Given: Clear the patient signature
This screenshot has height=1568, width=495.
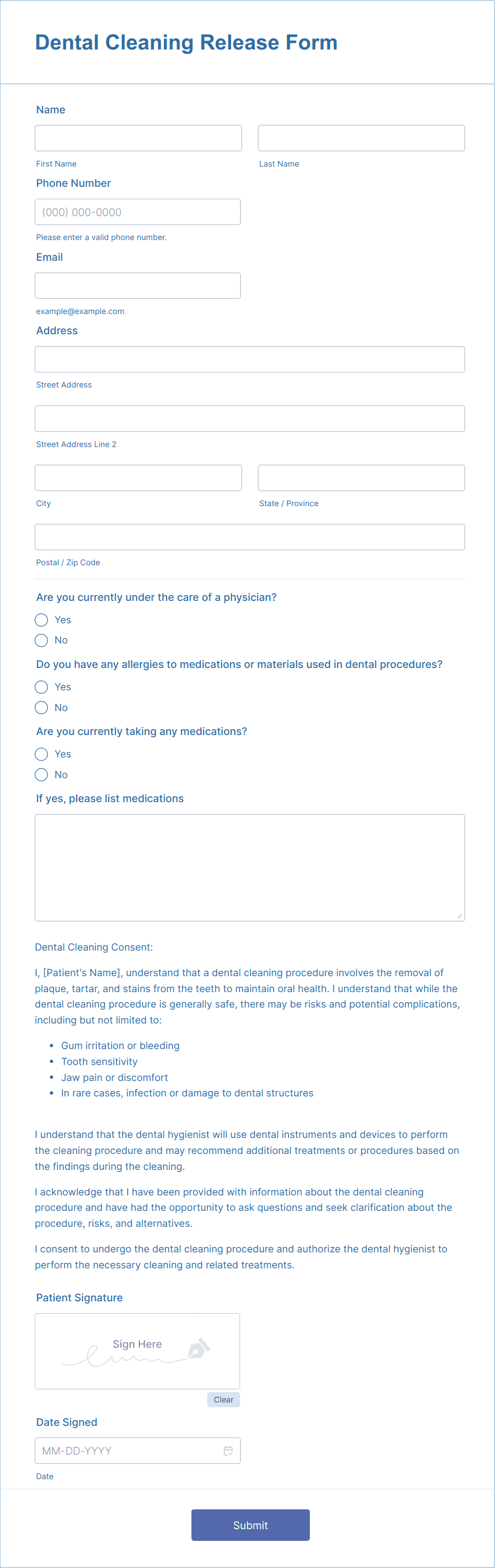Looking at the screenshot, I should [223, 1399].
